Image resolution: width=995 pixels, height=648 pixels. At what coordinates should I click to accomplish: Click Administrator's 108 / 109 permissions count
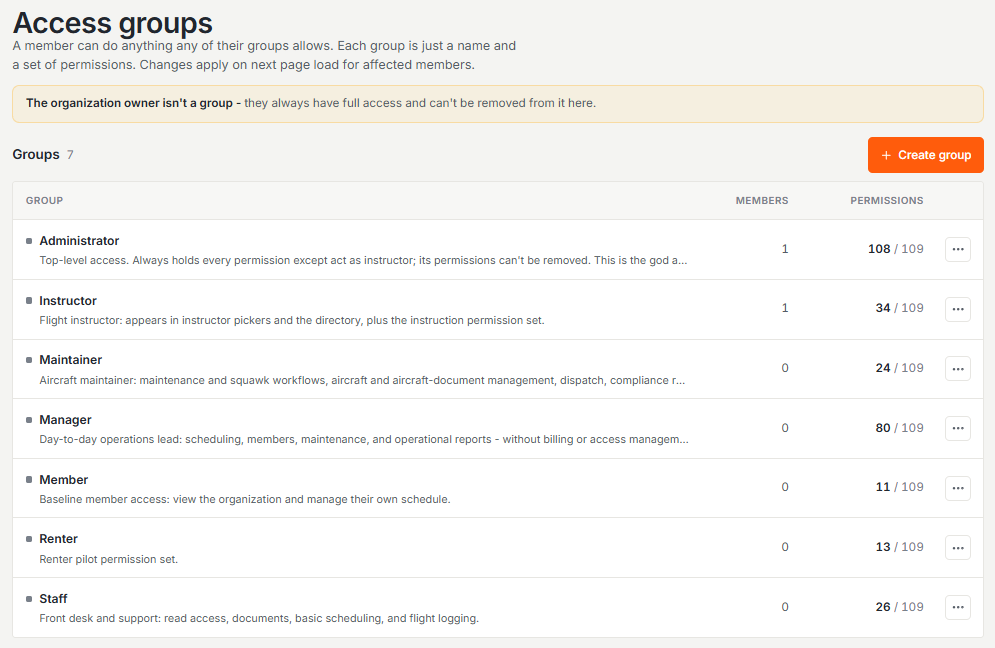coord(895,249)
